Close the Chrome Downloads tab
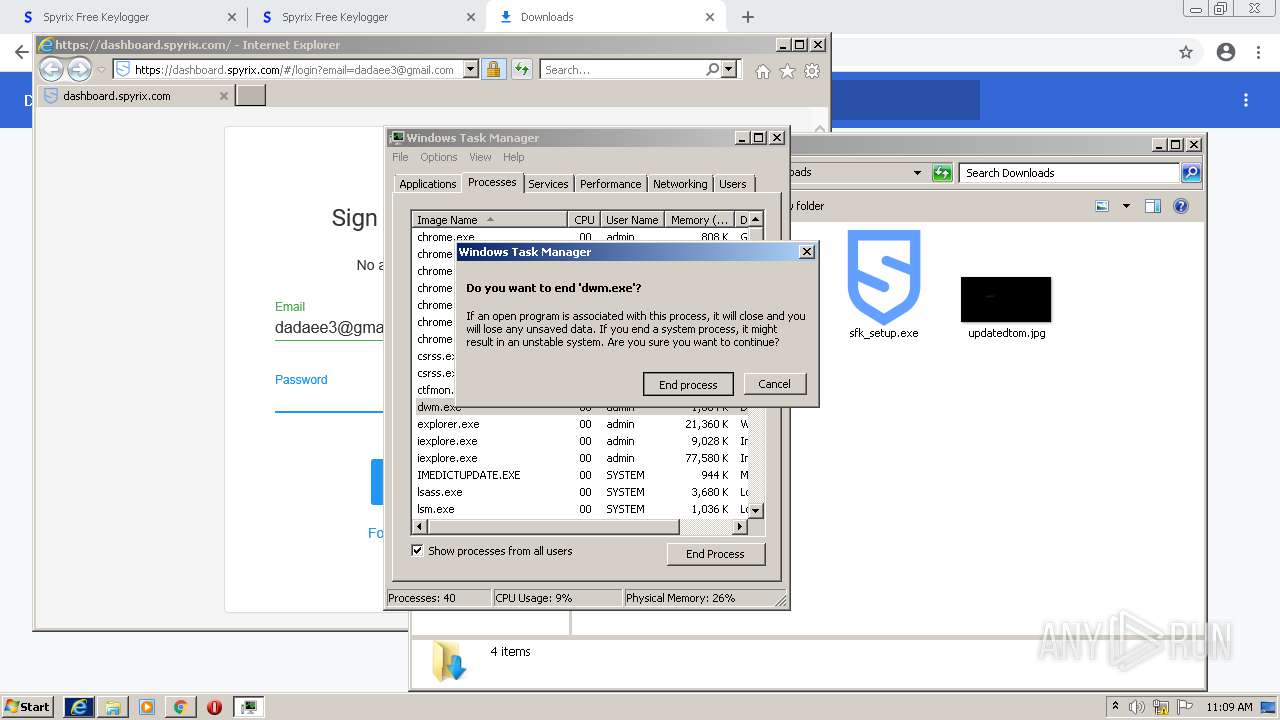 click(x=710, y=17)
